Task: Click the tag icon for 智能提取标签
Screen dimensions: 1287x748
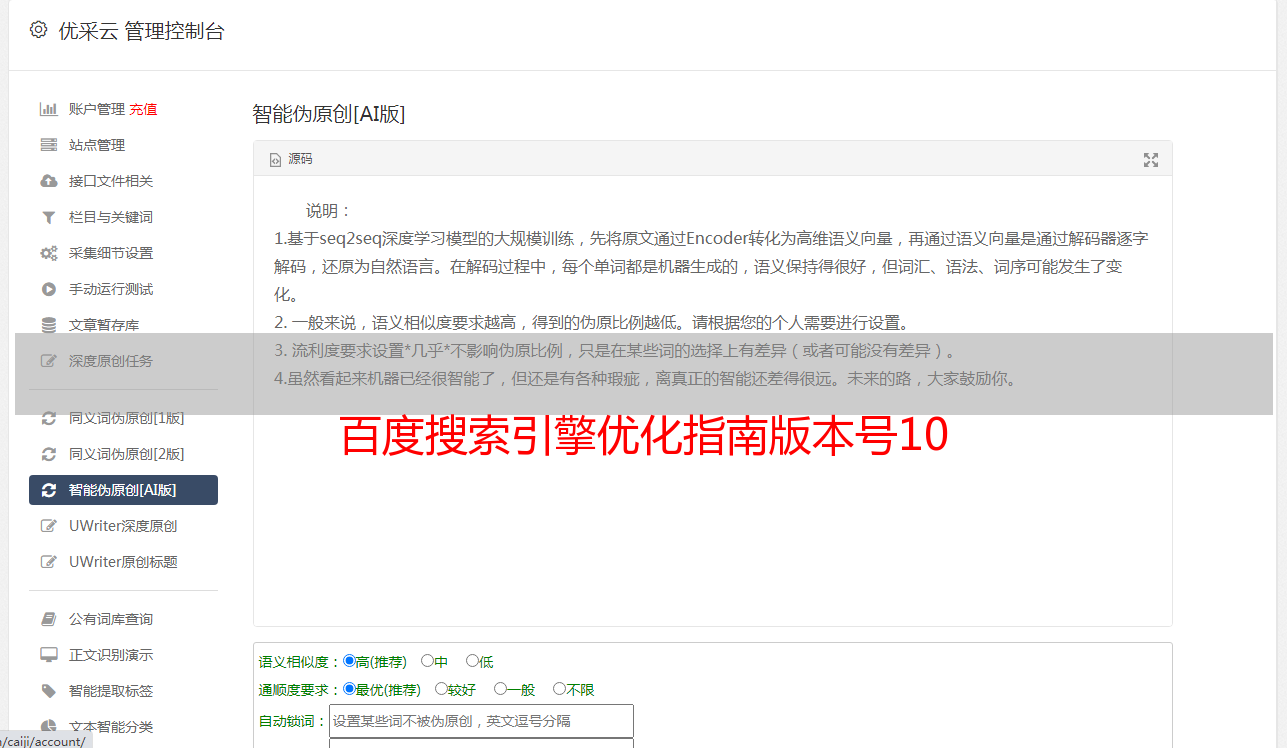Action: 48,691
